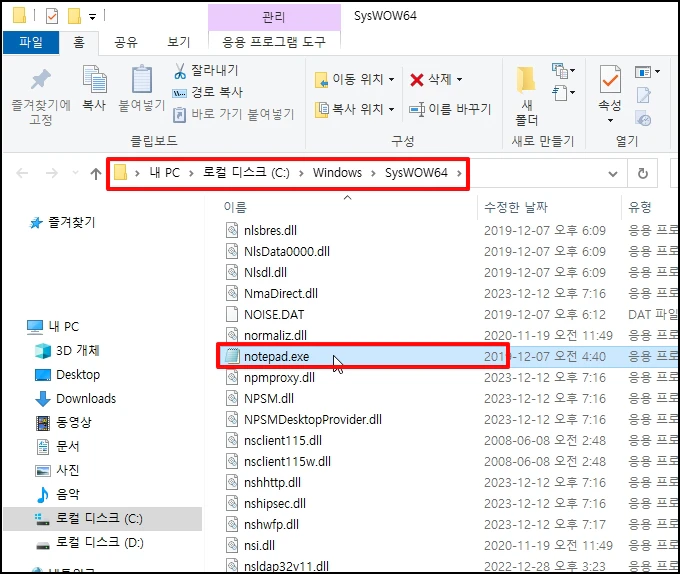Expand the Properties (속성) dropdown arrow
The image size is (680, 574).
(610, 120)
